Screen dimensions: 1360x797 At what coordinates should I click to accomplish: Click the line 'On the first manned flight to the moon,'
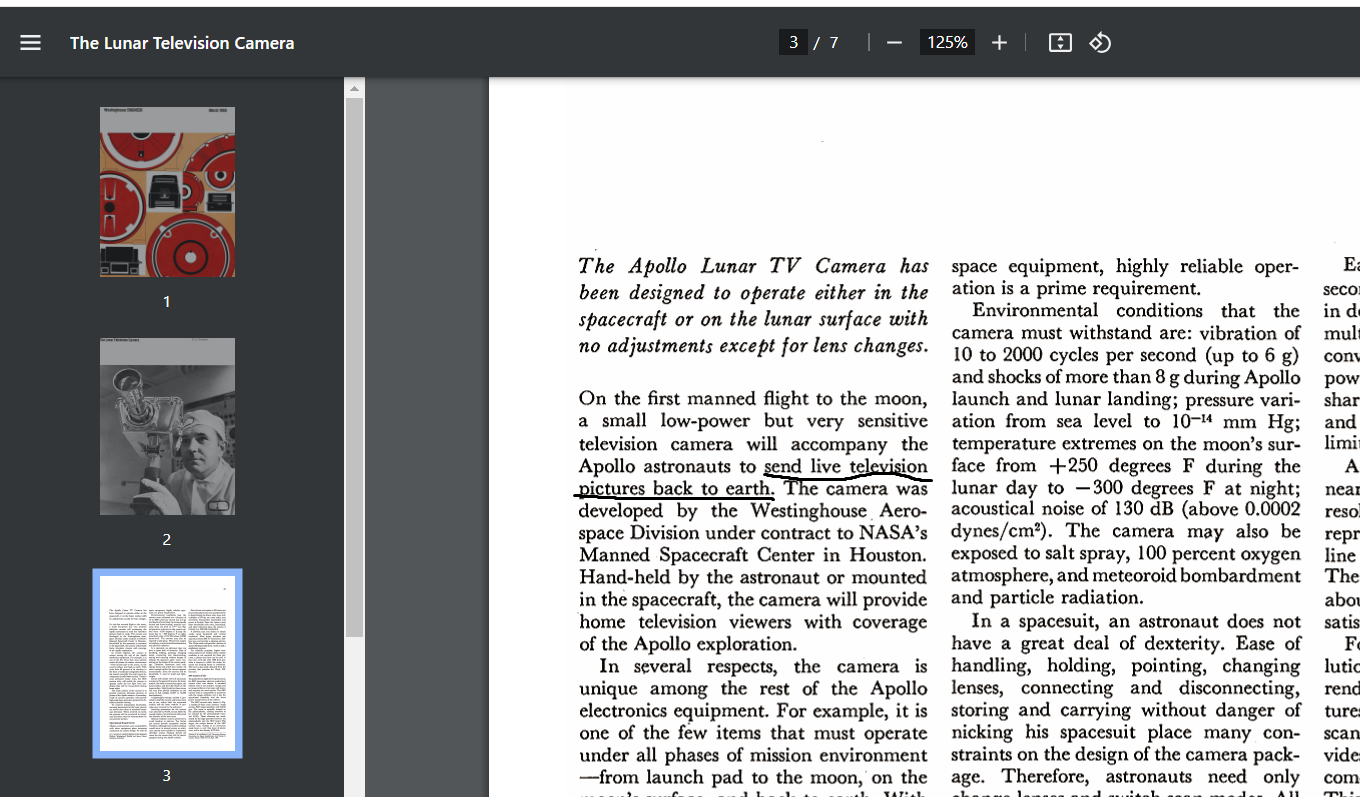753,398
